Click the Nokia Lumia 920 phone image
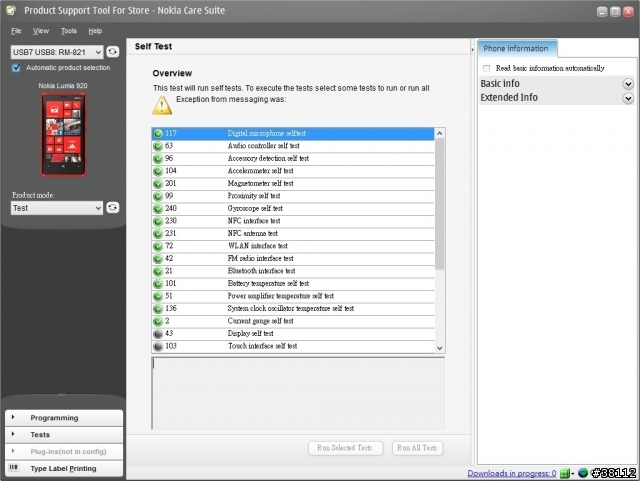The height and width of the screenshot is (481, 640). [63, 134]
